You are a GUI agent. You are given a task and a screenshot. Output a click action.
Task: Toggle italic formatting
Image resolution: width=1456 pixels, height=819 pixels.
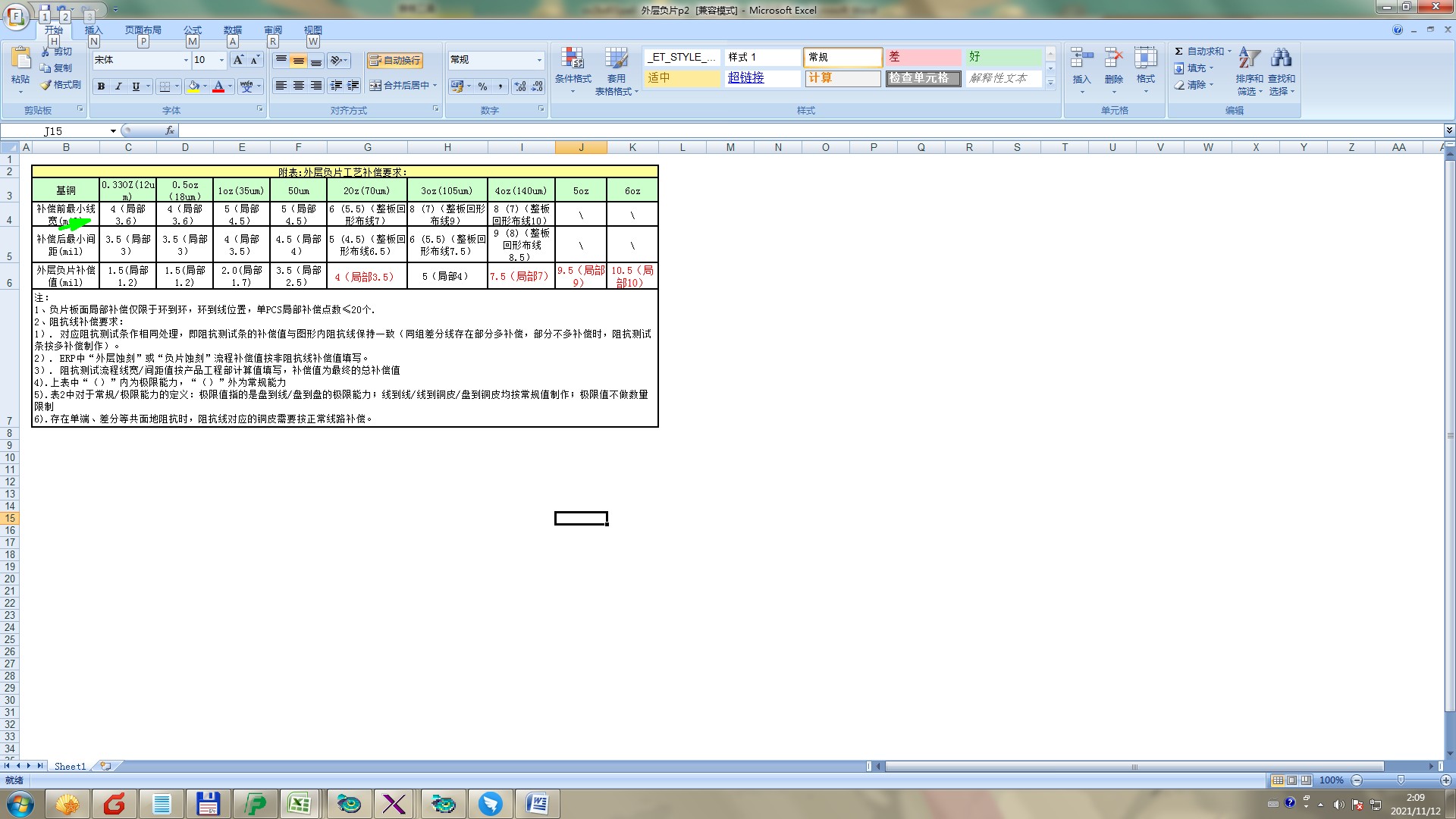pos(118,86)
